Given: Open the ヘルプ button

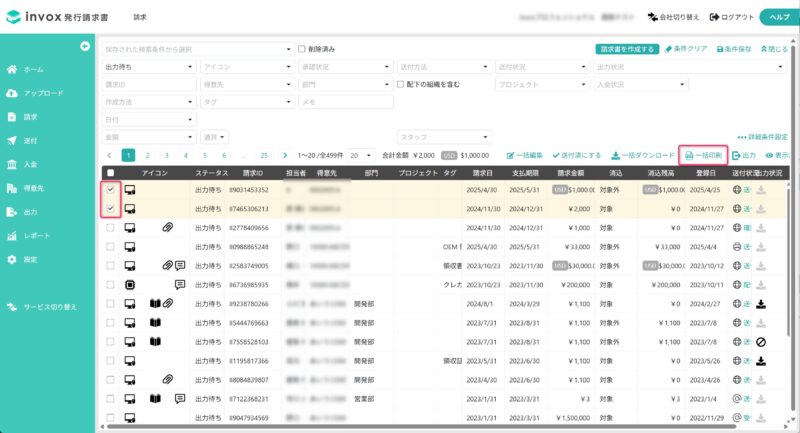Looking at the screenshot, I should coord(779,17).
